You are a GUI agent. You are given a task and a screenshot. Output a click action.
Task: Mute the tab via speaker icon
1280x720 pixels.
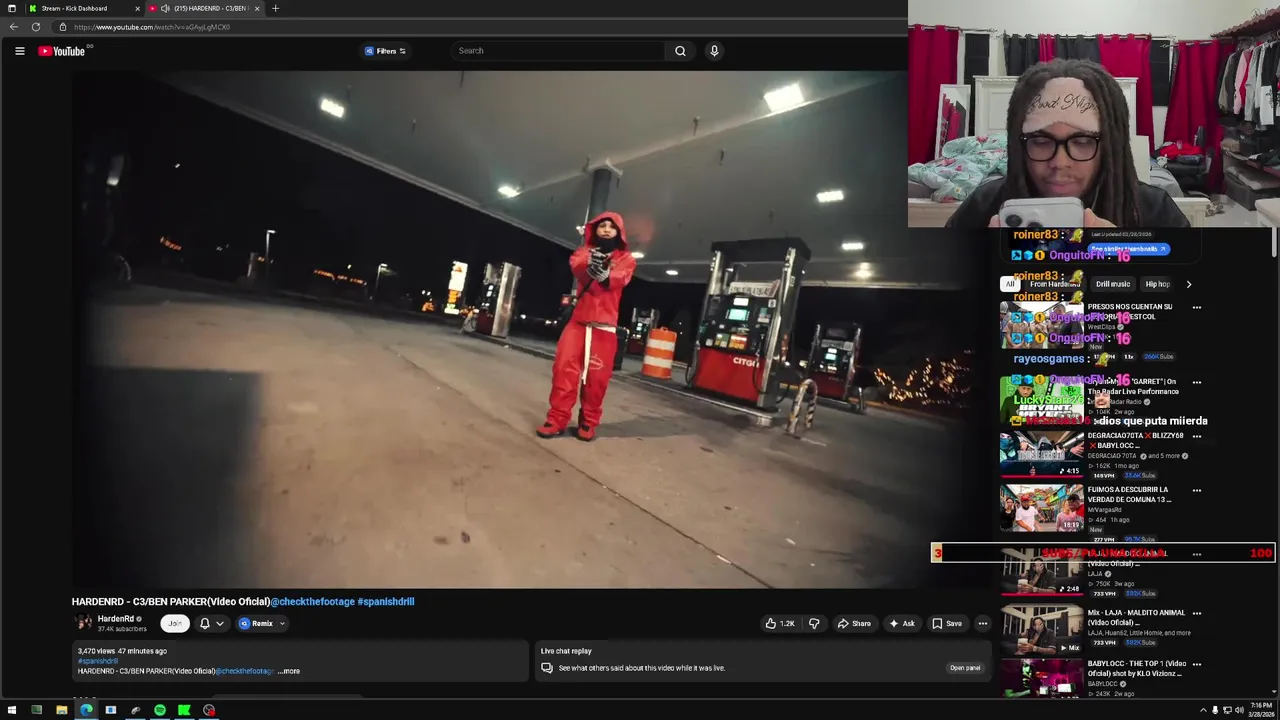[165, 8]
